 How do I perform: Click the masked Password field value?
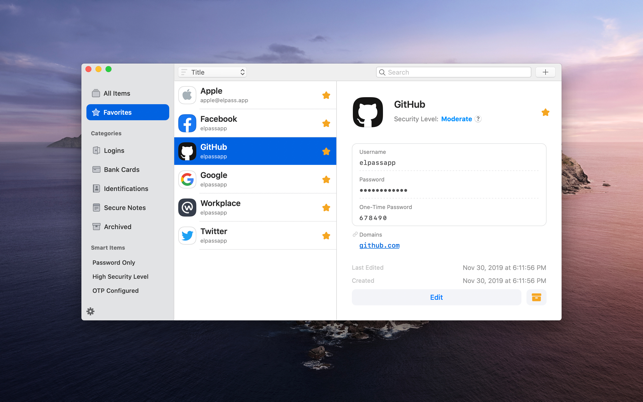click(x=383, y=190)
